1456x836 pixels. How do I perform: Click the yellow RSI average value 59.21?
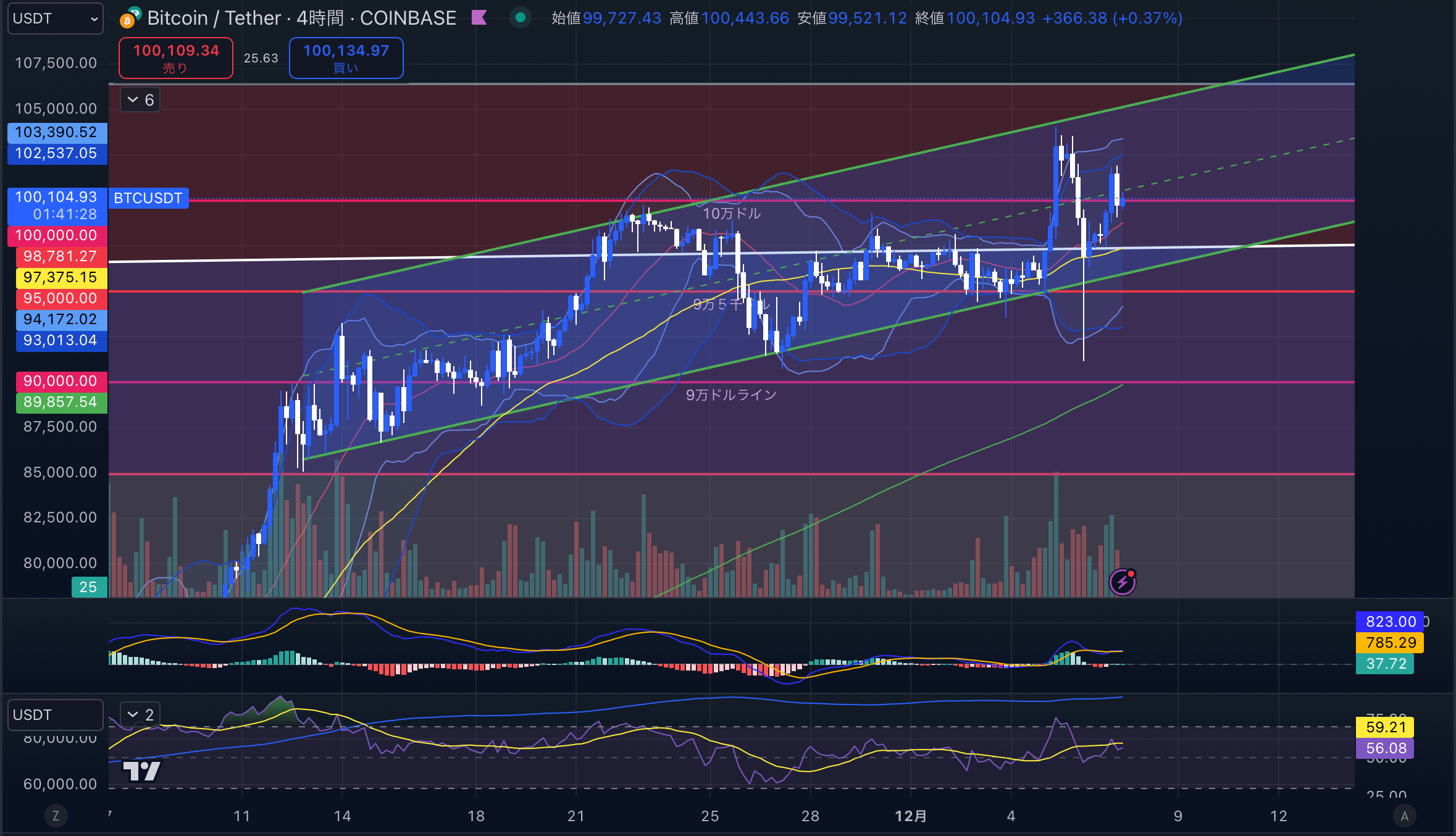click(1384, 727)
